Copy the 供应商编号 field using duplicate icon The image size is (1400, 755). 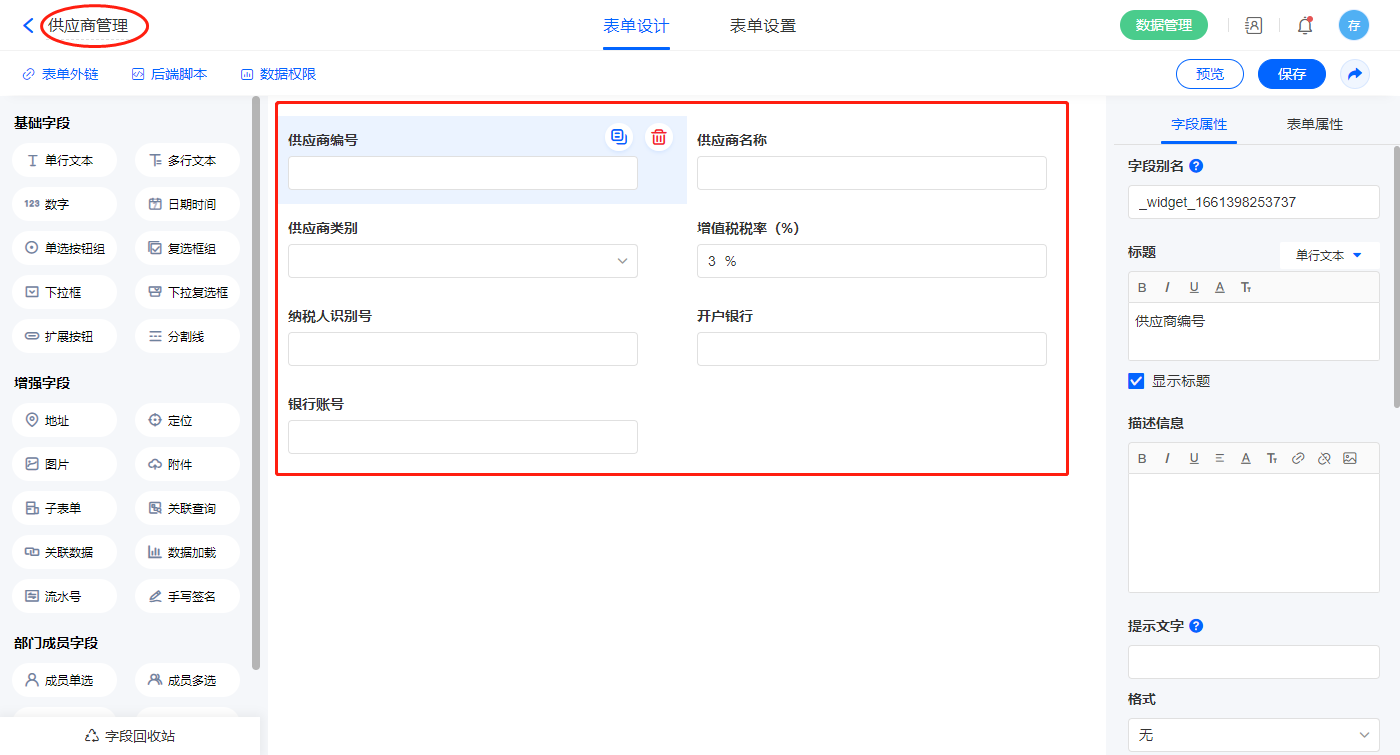(619, 138)
